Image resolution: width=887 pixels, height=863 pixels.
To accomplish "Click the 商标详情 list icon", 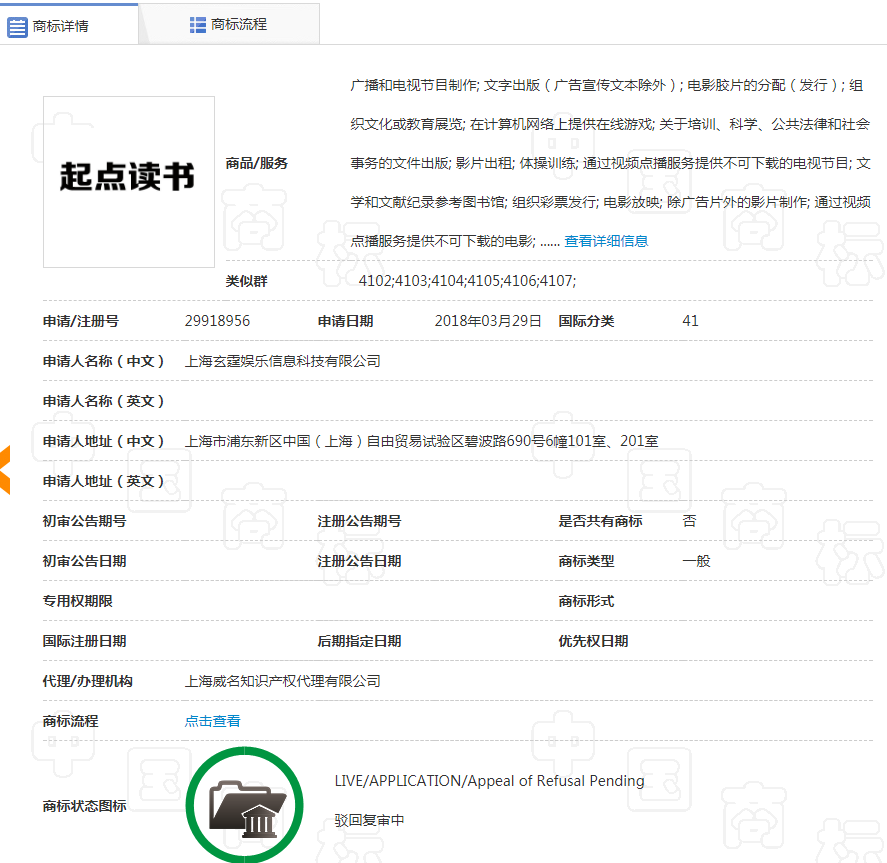I will [17, 27].
